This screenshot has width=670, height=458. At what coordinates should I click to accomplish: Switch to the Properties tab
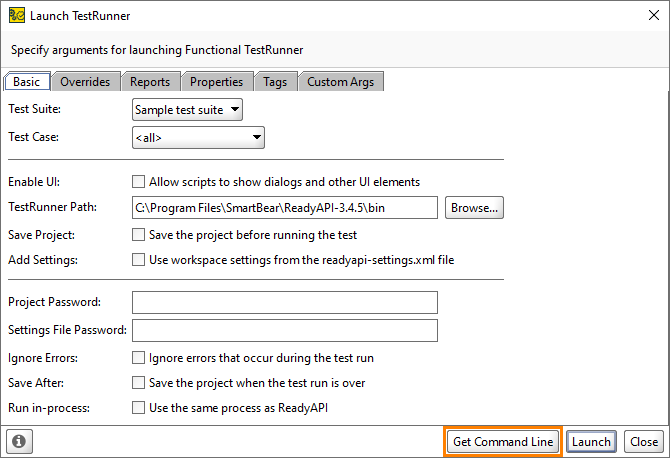coord(217,82)
